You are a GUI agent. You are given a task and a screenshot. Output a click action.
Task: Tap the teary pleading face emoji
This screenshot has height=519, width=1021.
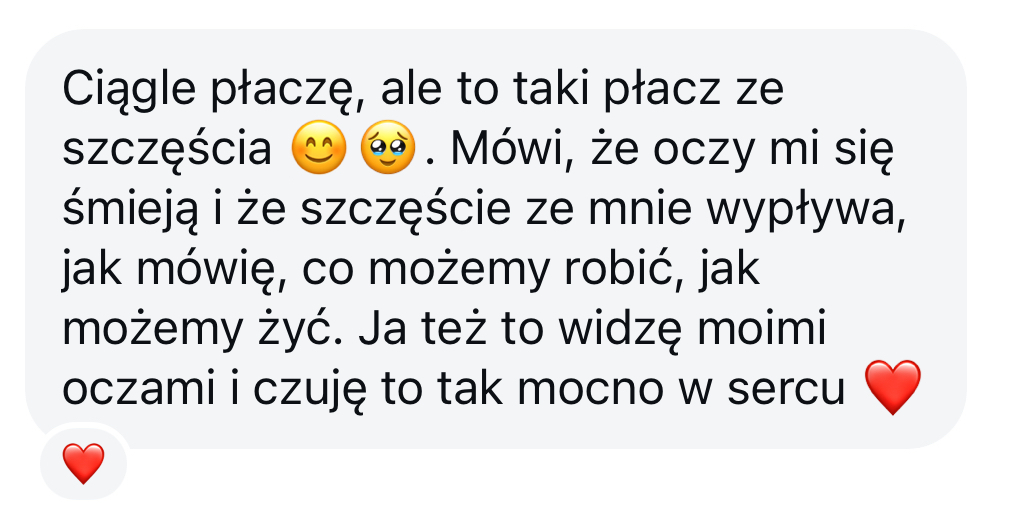pyautogui.click(x=388, y=147)
